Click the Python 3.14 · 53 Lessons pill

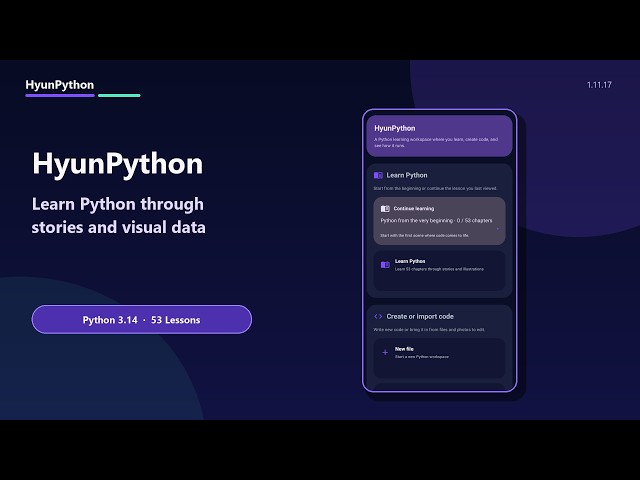pos(142,320)
